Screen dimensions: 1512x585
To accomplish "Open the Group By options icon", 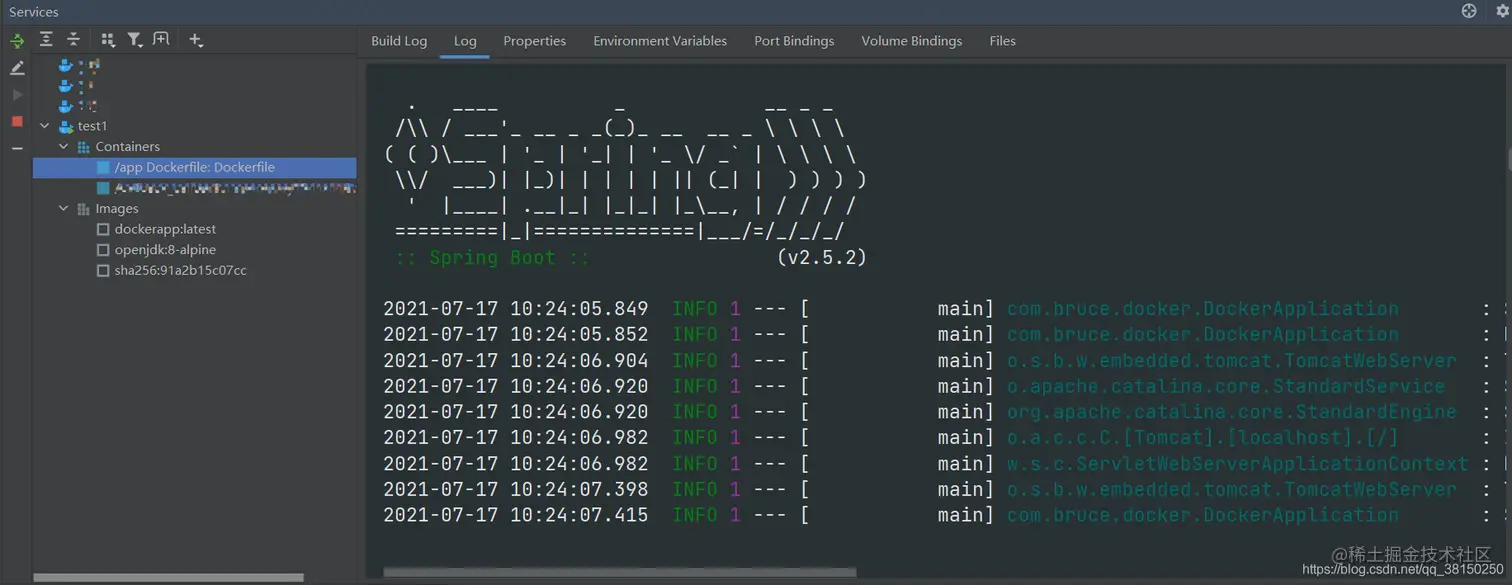I will [x=108, y=40].
